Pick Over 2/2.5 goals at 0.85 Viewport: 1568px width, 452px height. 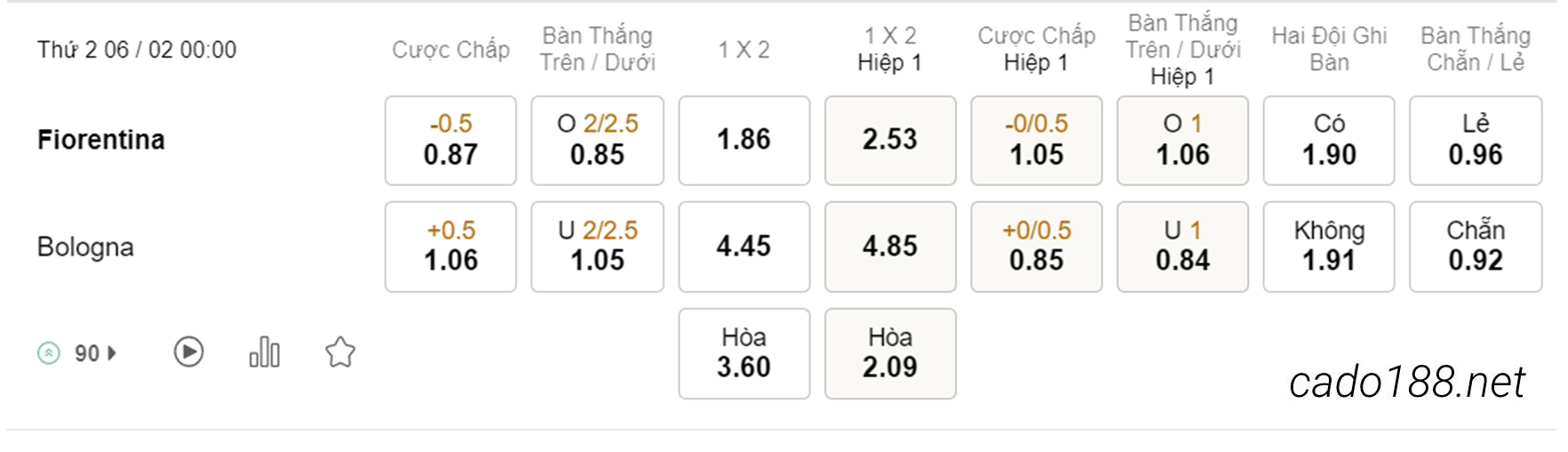(x=597, y=141)
